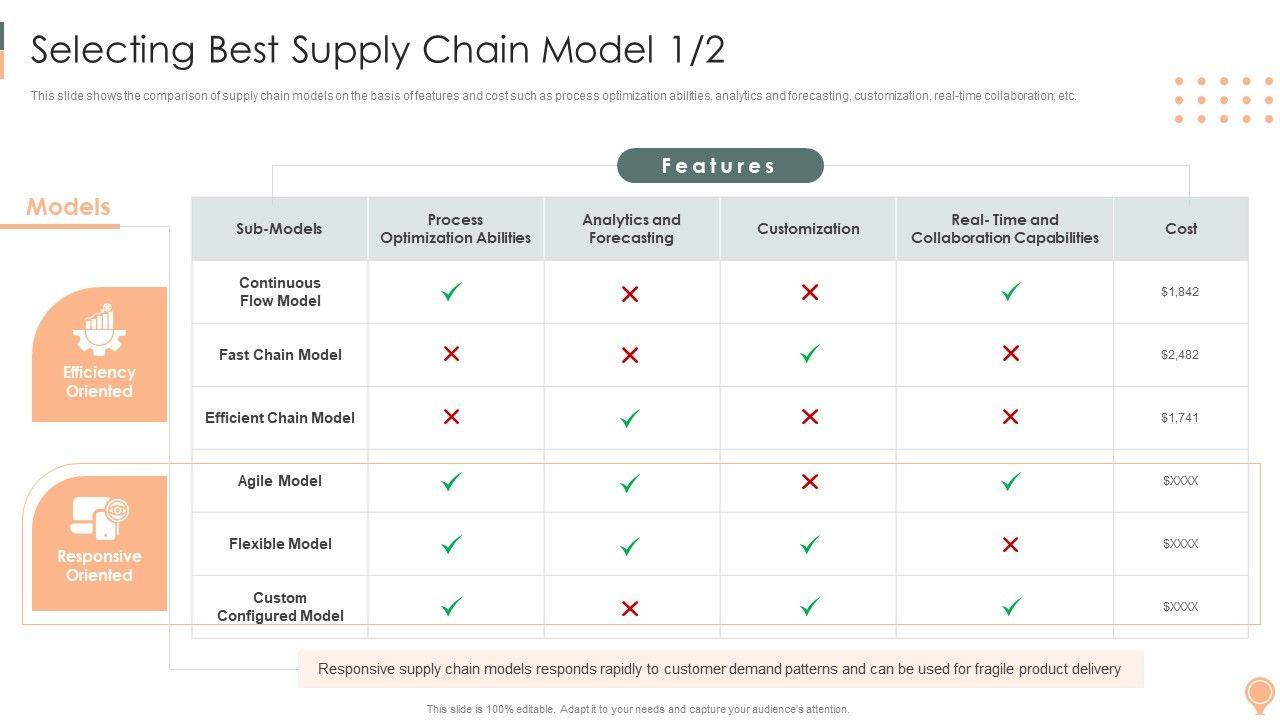
Task: Click red cross for Agile Model customization
Action: pyautogui.click(x=810, y=482)
